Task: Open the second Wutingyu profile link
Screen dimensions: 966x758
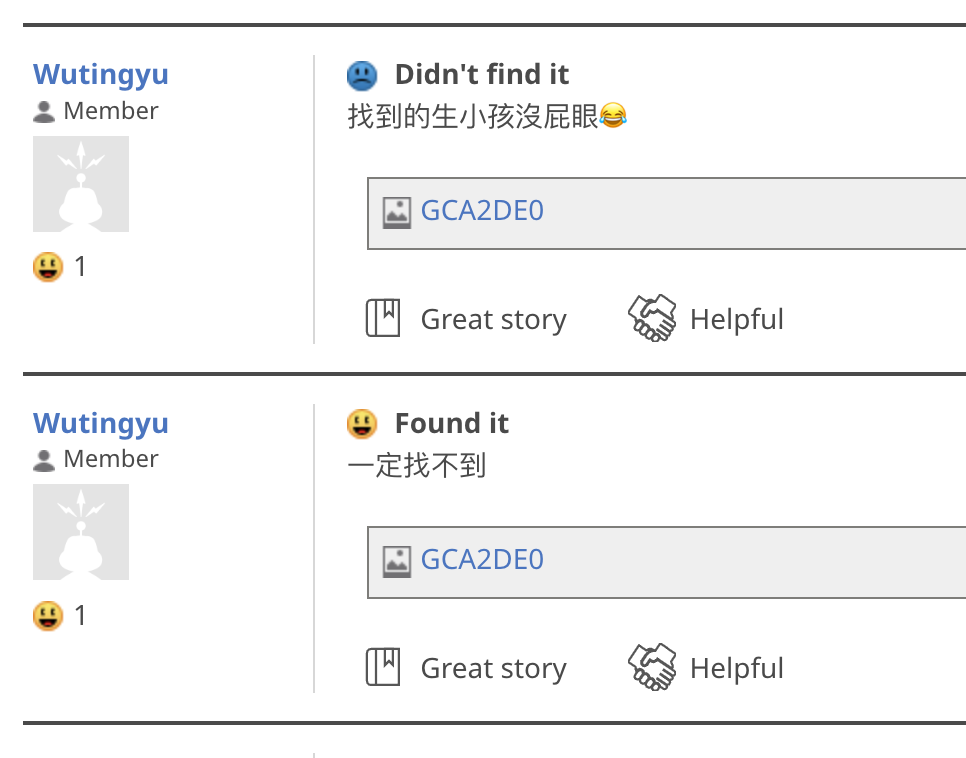Action: pos(100,423)
